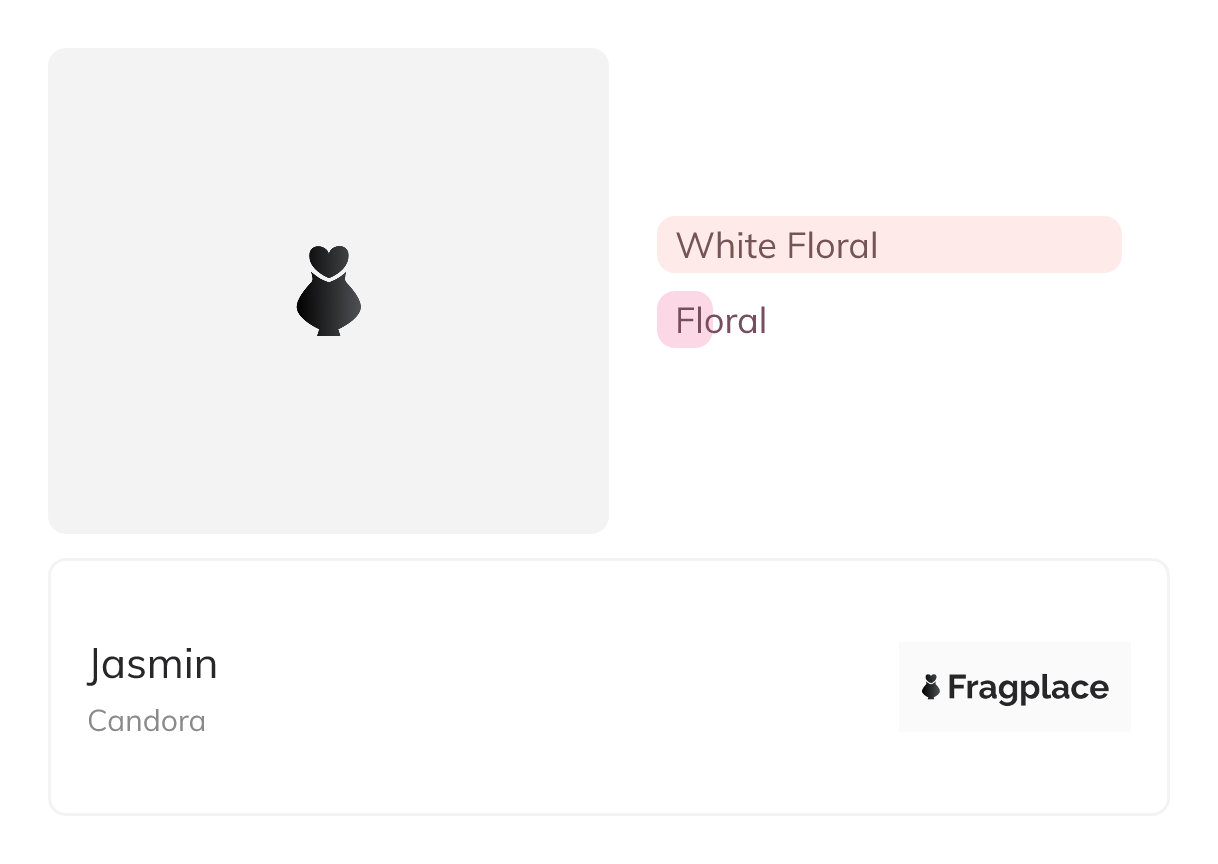The height and width of the screenshot is (864, 1218).
Task: Click the empty right end of the White Floral bar
Action: coord(1090,244)
